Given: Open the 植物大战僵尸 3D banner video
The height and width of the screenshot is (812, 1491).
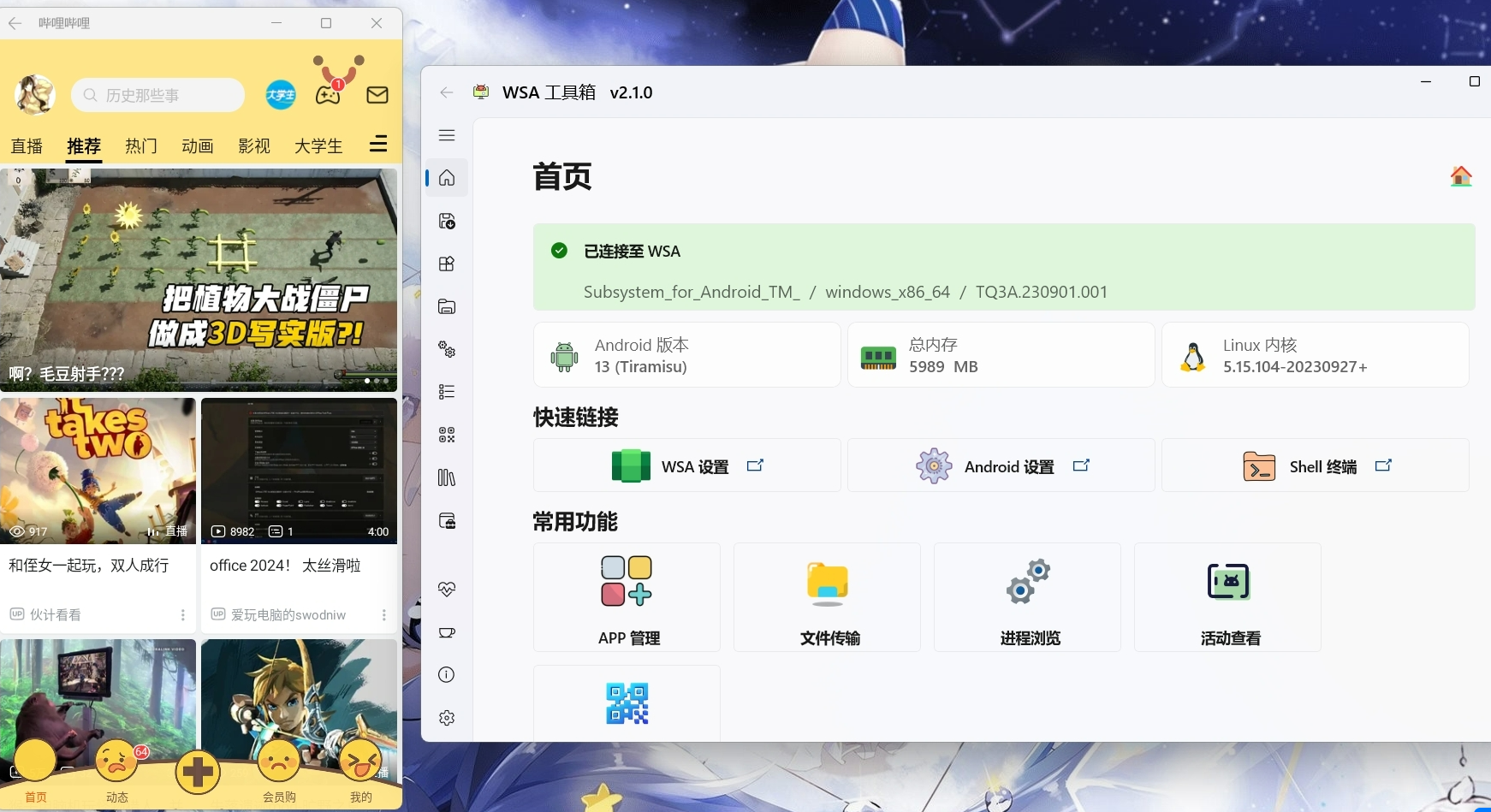Looking at the screenshot, I should point(199,280).
